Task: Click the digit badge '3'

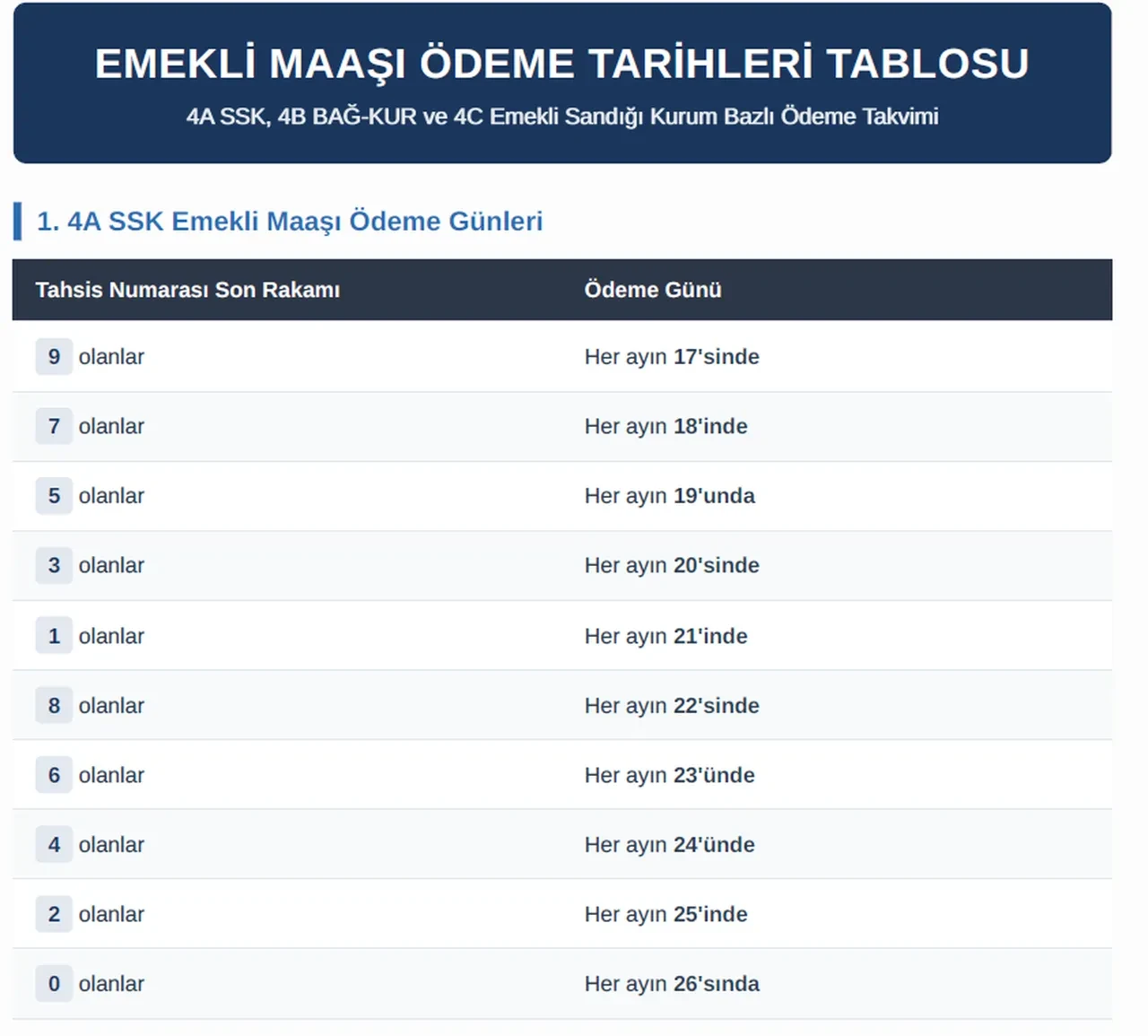Action: 54,566
